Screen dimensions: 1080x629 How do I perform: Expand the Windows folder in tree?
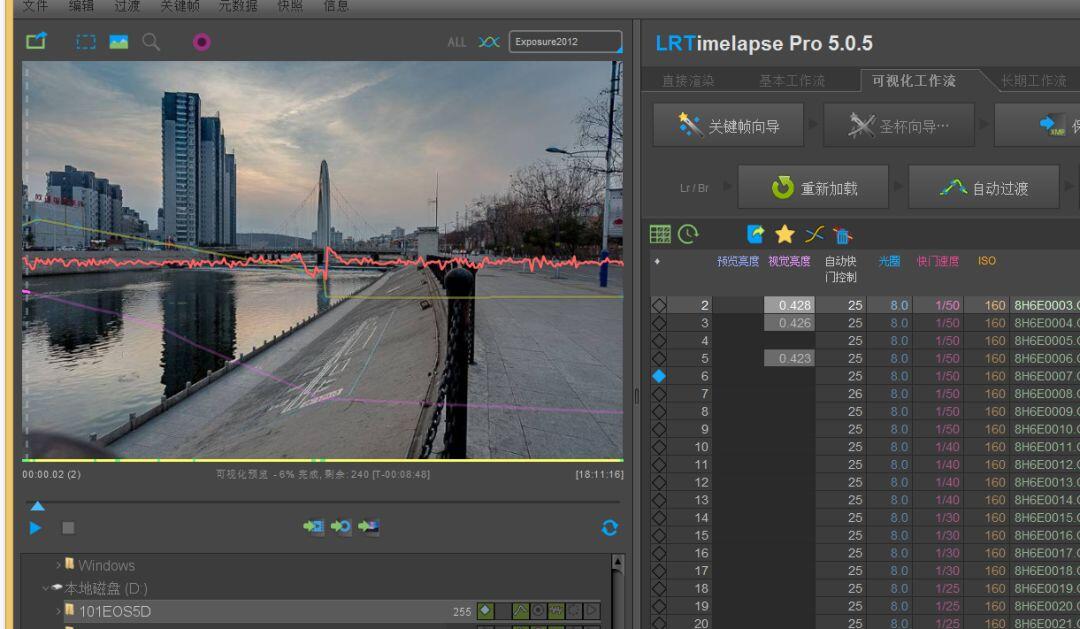[x=59, y=565]
